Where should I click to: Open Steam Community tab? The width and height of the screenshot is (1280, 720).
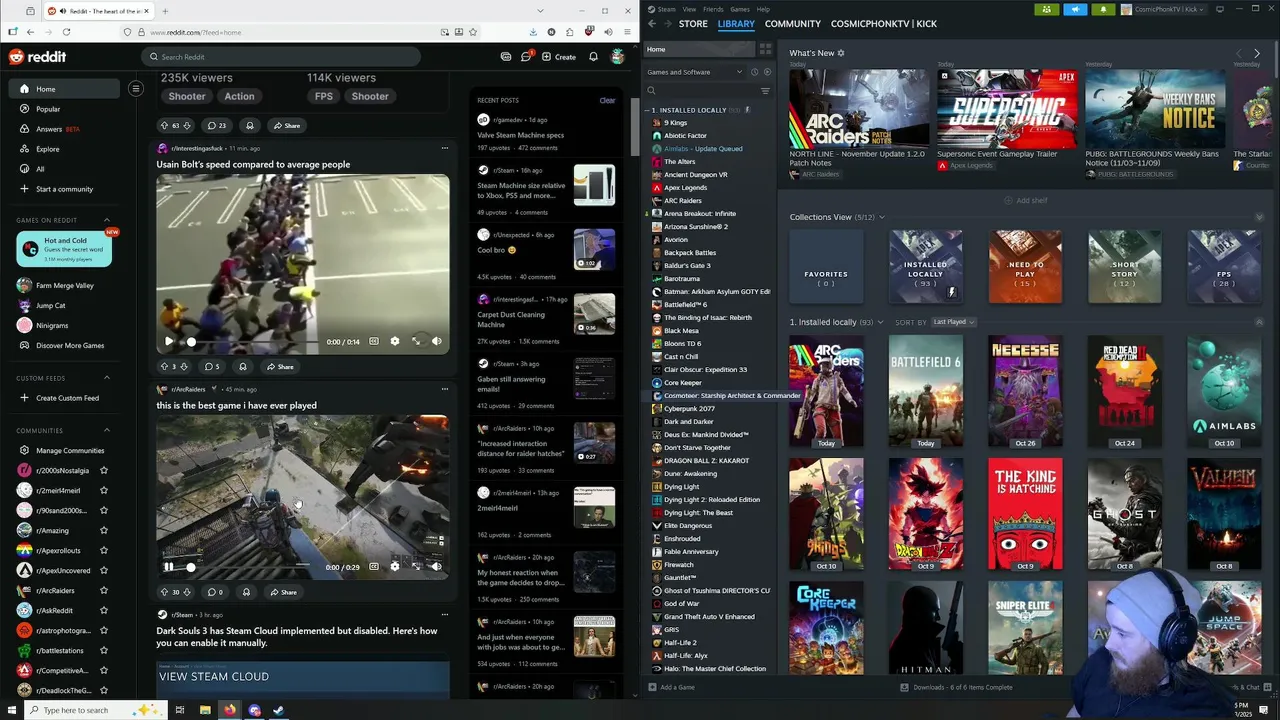(x=792, y=24)
